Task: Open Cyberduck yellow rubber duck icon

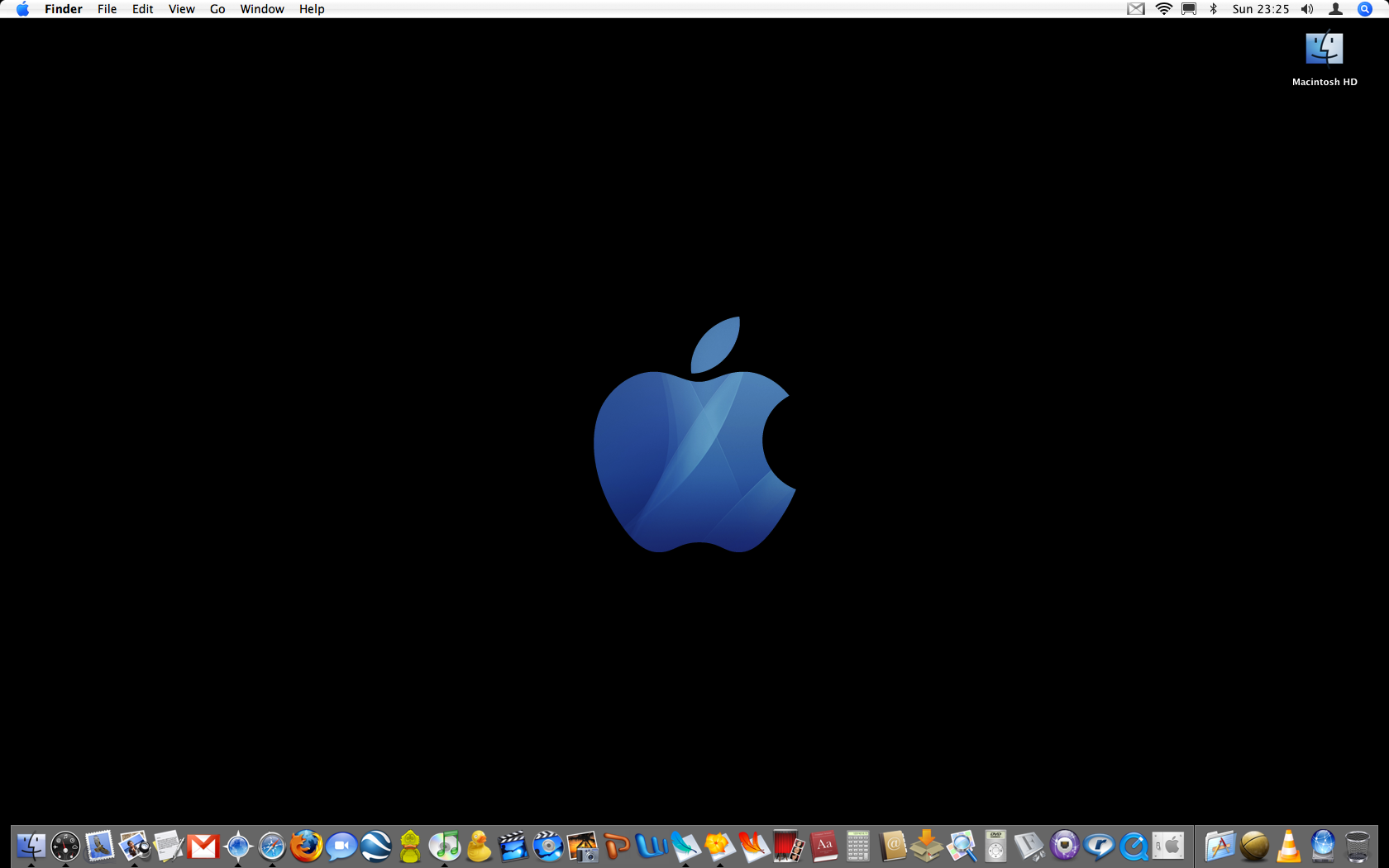Action: click(x=479, y=846)
